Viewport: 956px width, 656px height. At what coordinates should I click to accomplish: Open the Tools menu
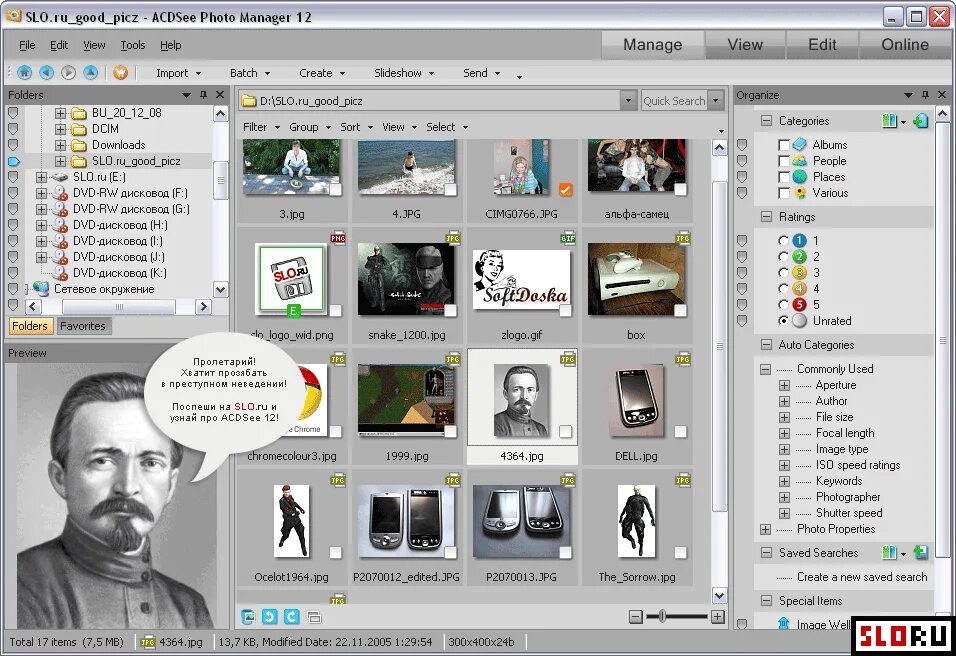pyautogui.click(x=132, y=45)
